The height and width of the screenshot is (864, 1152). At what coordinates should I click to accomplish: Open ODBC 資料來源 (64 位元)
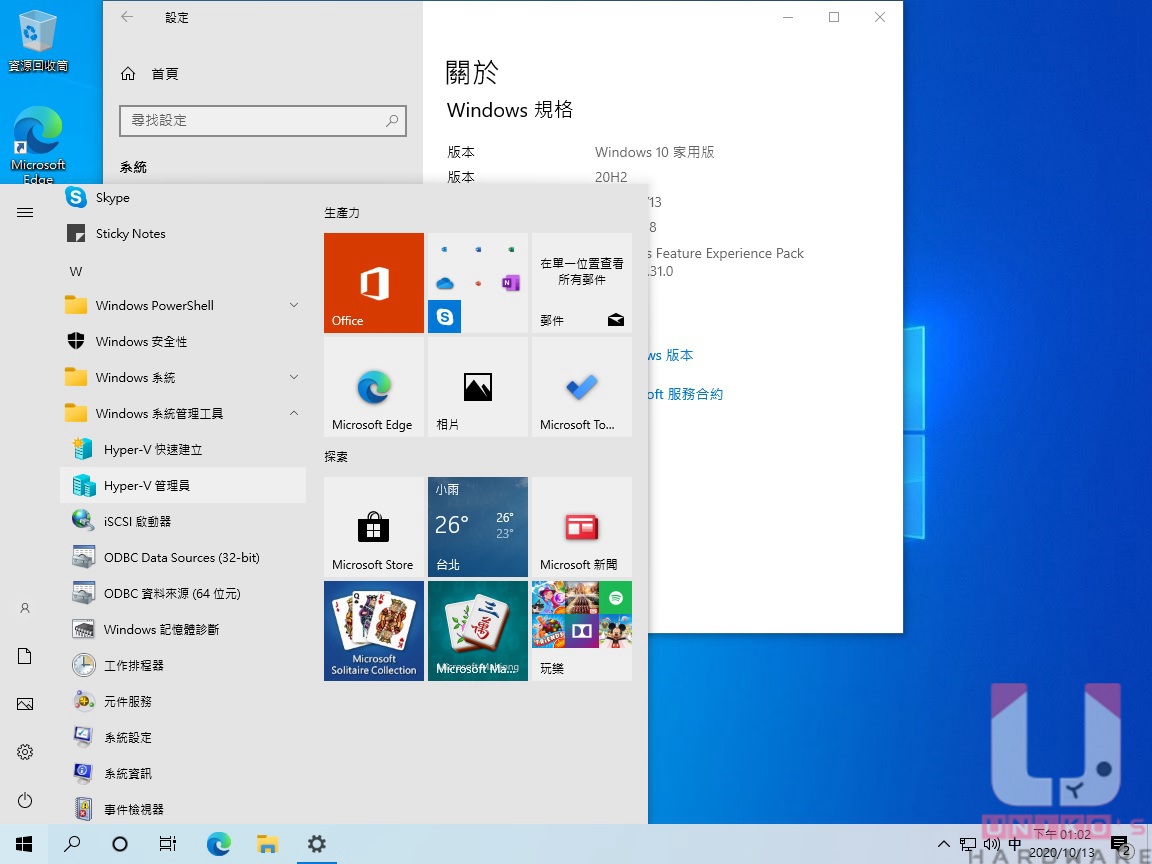182,594
